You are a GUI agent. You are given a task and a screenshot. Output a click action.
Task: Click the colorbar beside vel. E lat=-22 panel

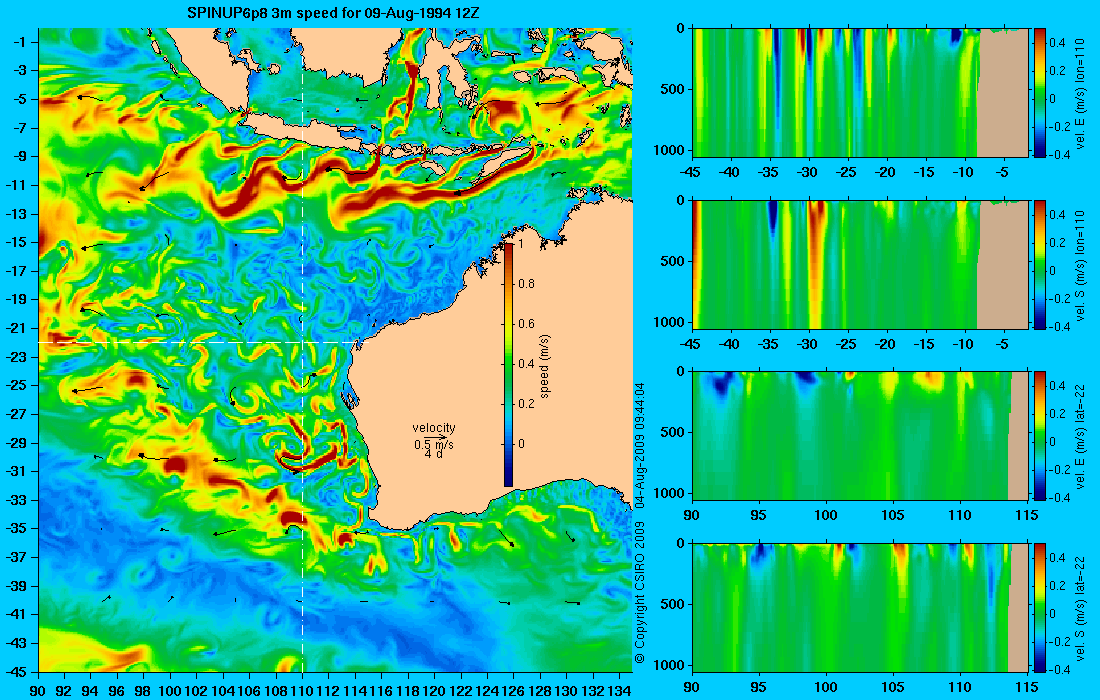pyautogui.click(x=1040, y=436)
